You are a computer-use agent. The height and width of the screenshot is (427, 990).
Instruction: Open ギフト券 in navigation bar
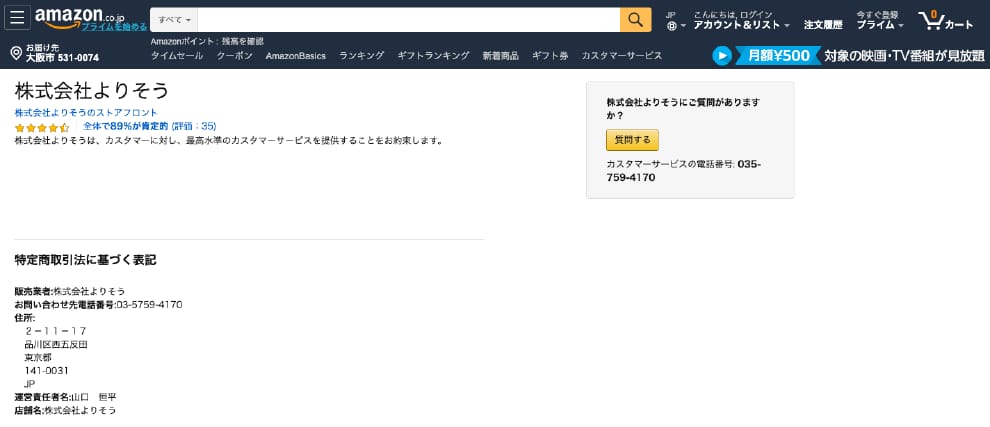(550, 56)
